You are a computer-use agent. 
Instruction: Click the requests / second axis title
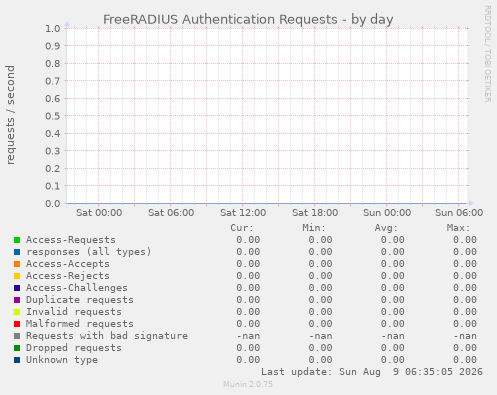10,115
